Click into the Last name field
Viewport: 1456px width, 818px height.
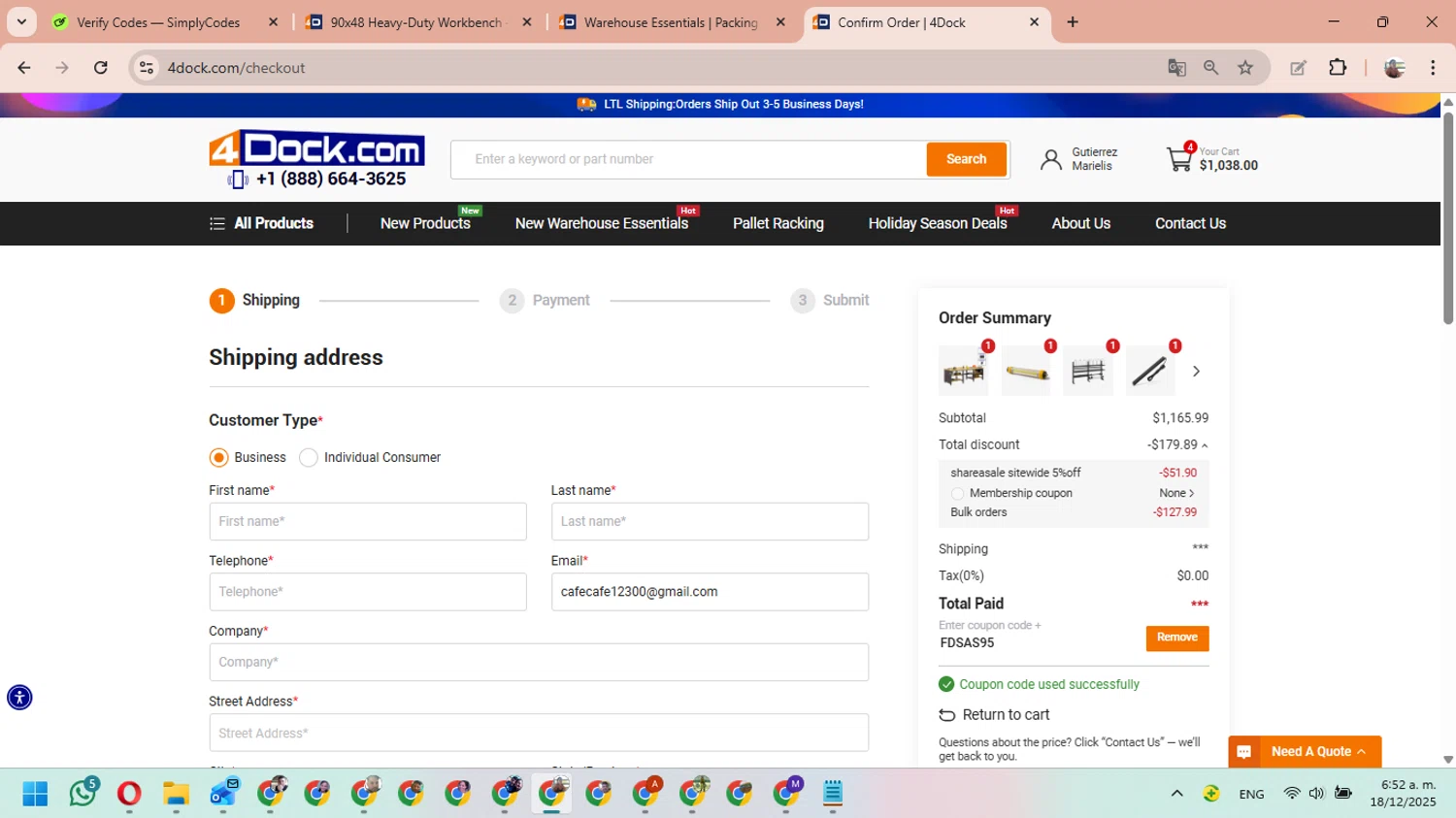point(710,521)
